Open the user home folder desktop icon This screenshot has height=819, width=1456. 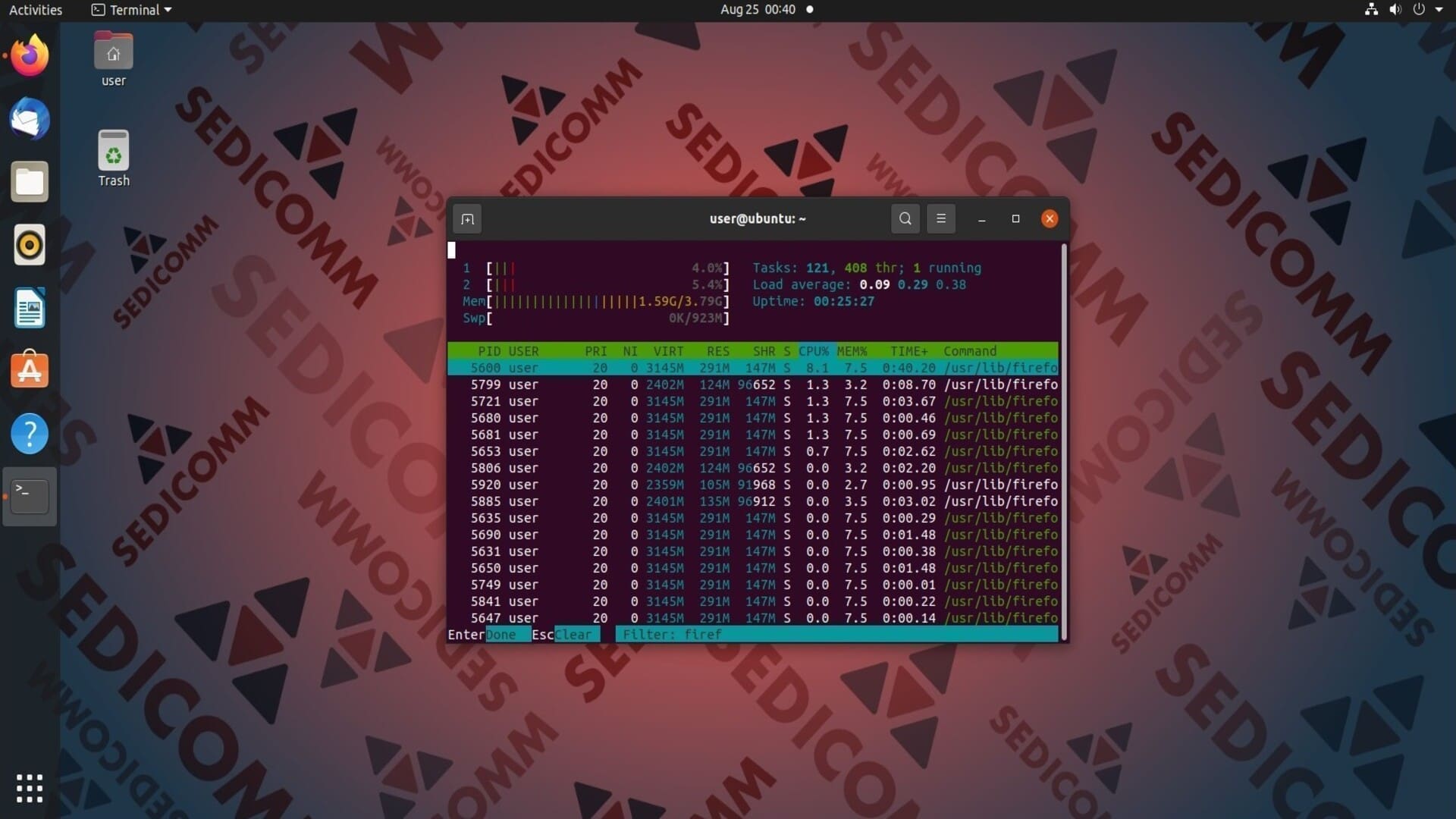[114, 60]
